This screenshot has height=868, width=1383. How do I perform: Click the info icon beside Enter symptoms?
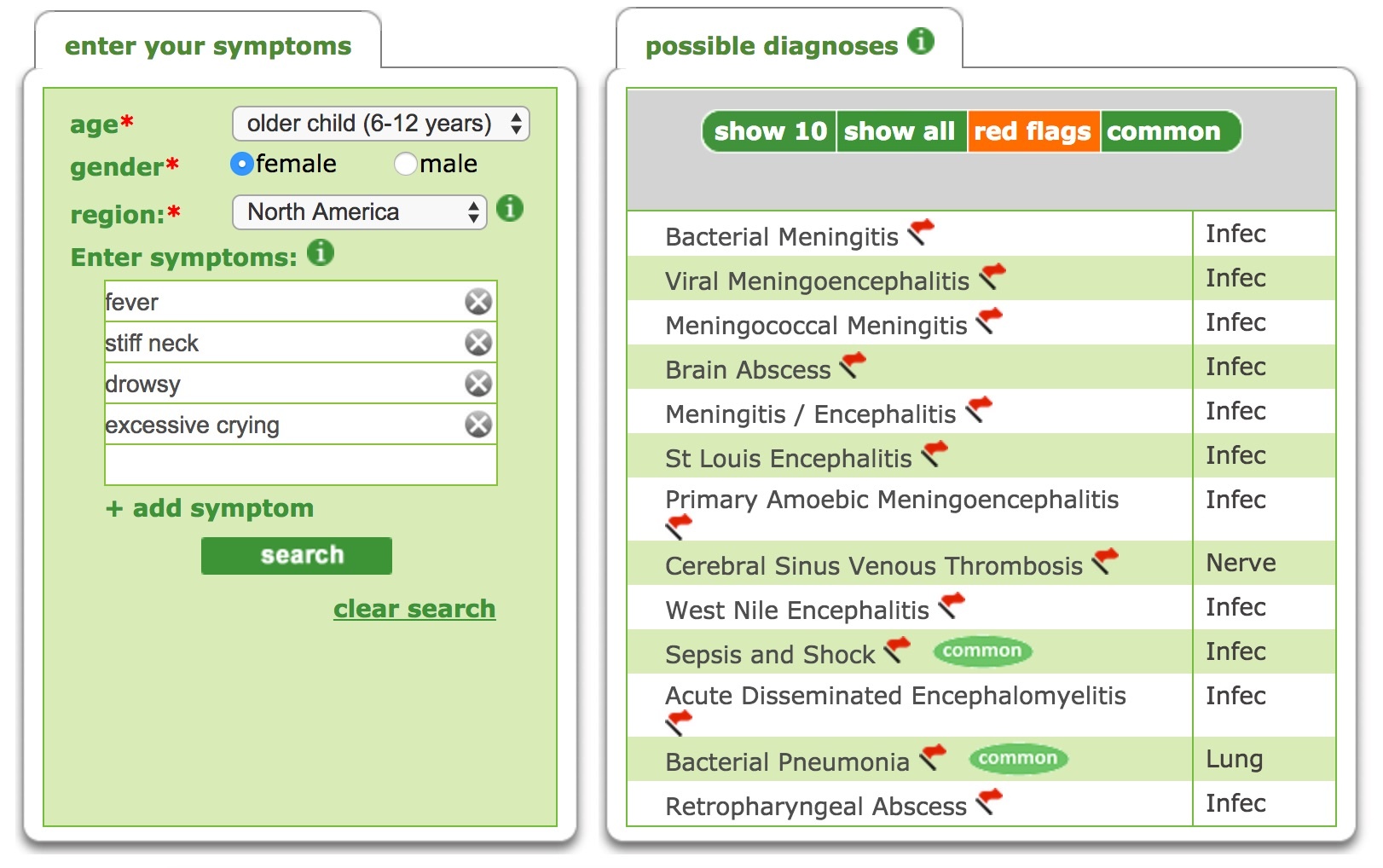(x=321, y=253)
